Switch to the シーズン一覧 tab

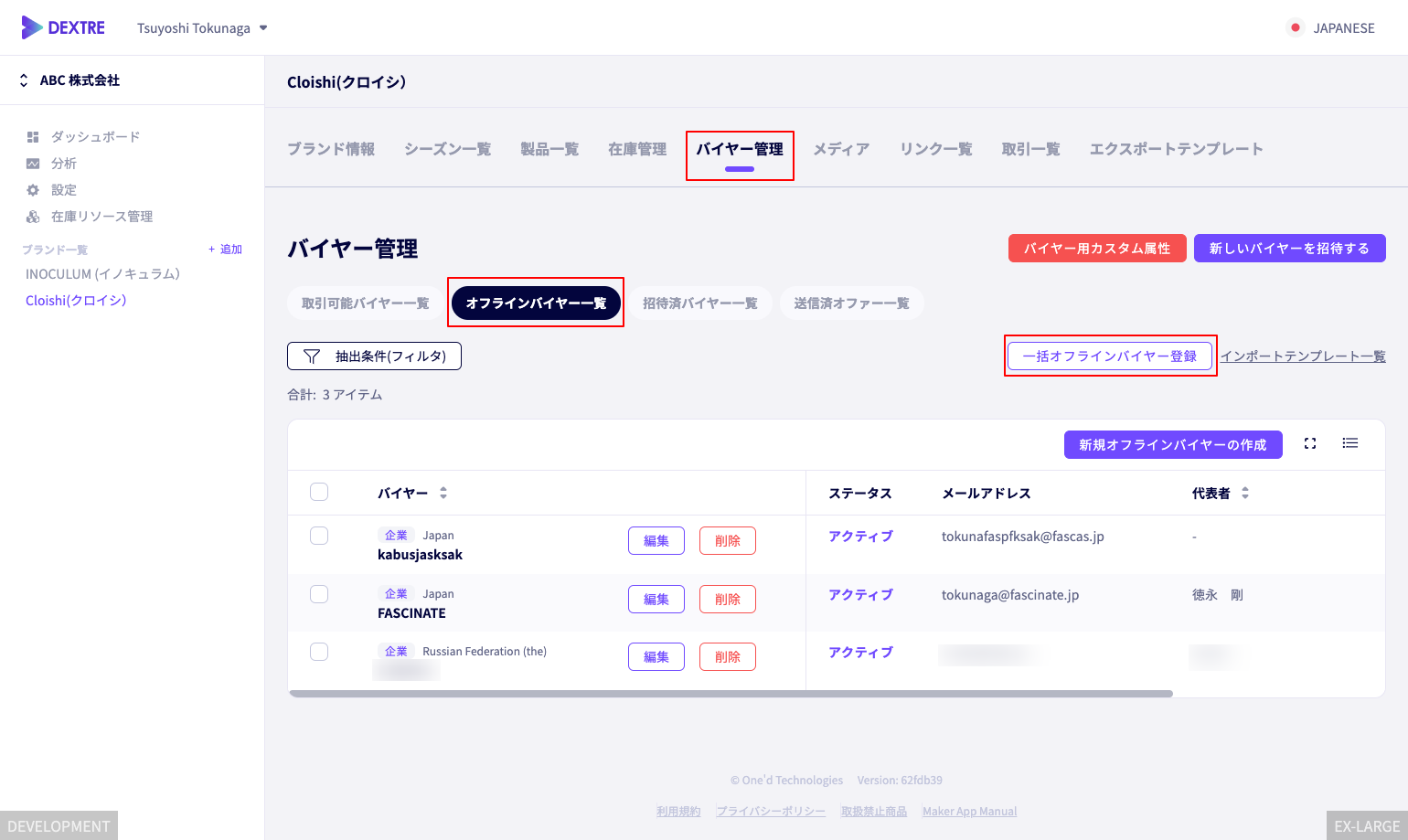448,149
